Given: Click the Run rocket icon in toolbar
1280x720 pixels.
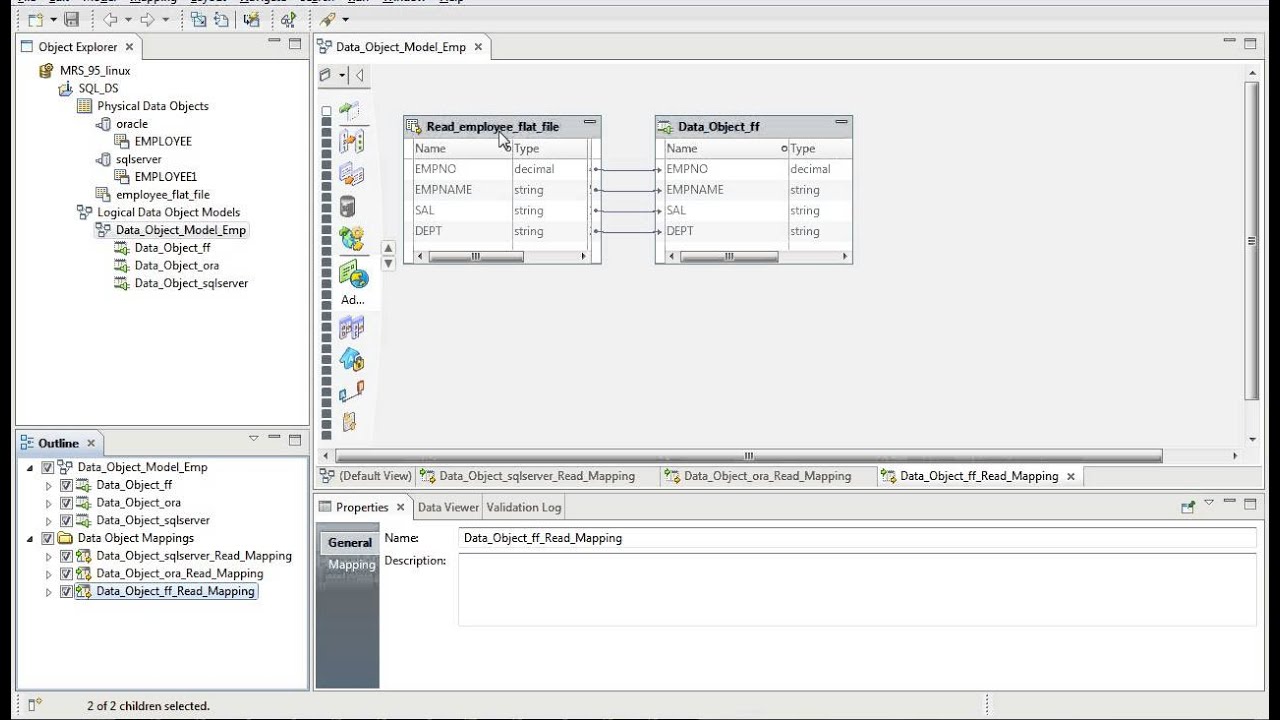Looking at the screenshot, I should 327,19.
